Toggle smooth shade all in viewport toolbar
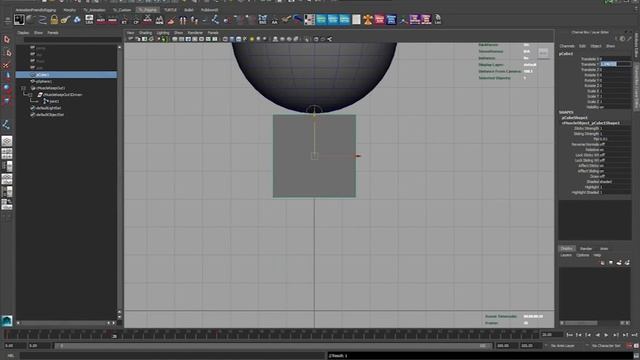 (x=232, y=39)
